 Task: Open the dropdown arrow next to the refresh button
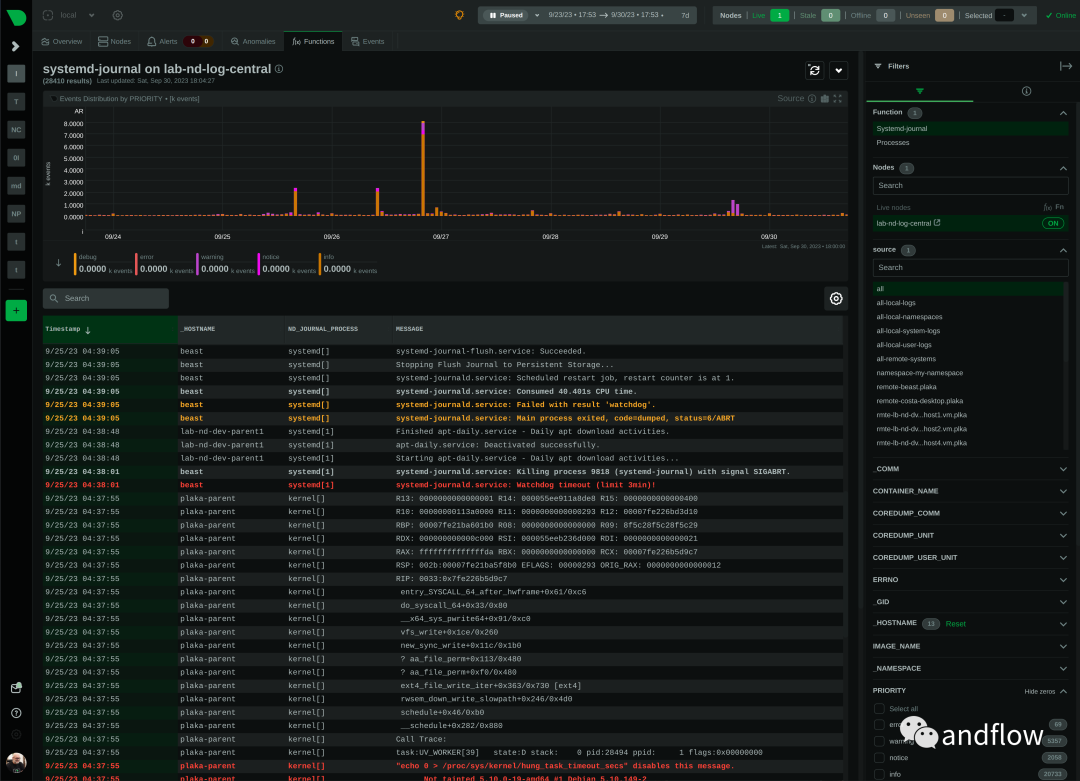[838, 70]
